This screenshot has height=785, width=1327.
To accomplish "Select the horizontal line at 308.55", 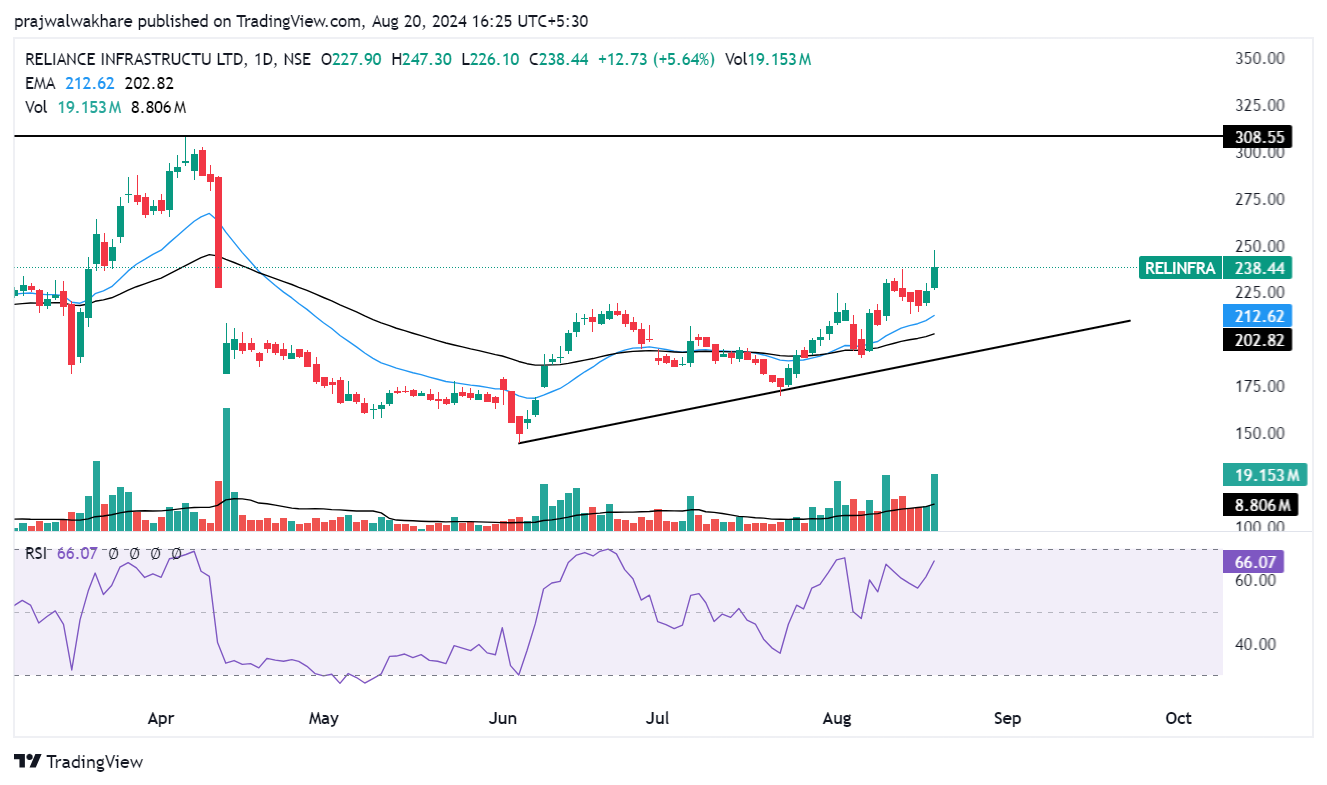I will 618,135.
